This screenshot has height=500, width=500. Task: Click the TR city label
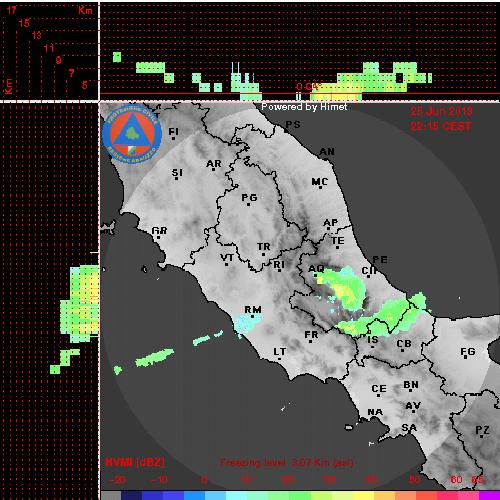264,247
